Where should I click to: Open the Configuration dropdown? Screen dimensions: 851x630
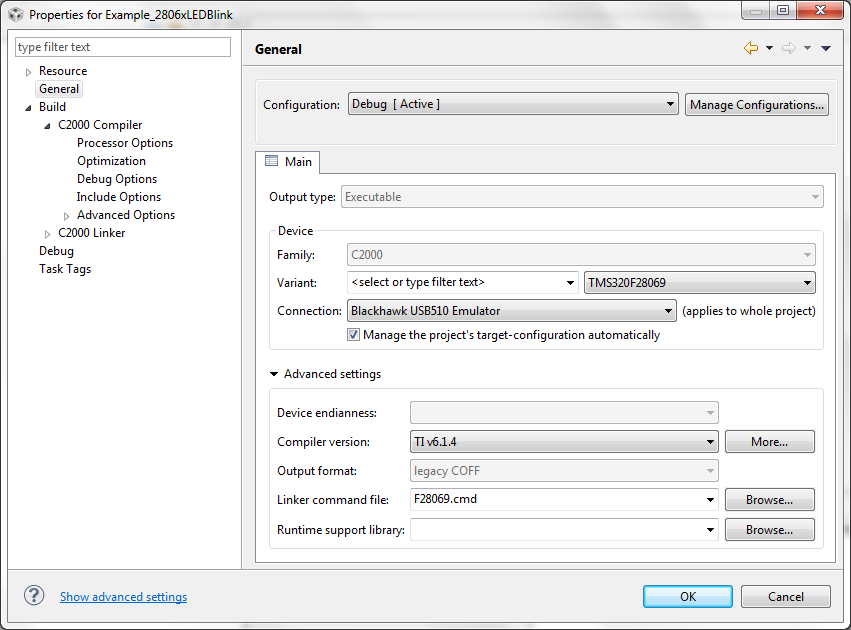(513, 104)
